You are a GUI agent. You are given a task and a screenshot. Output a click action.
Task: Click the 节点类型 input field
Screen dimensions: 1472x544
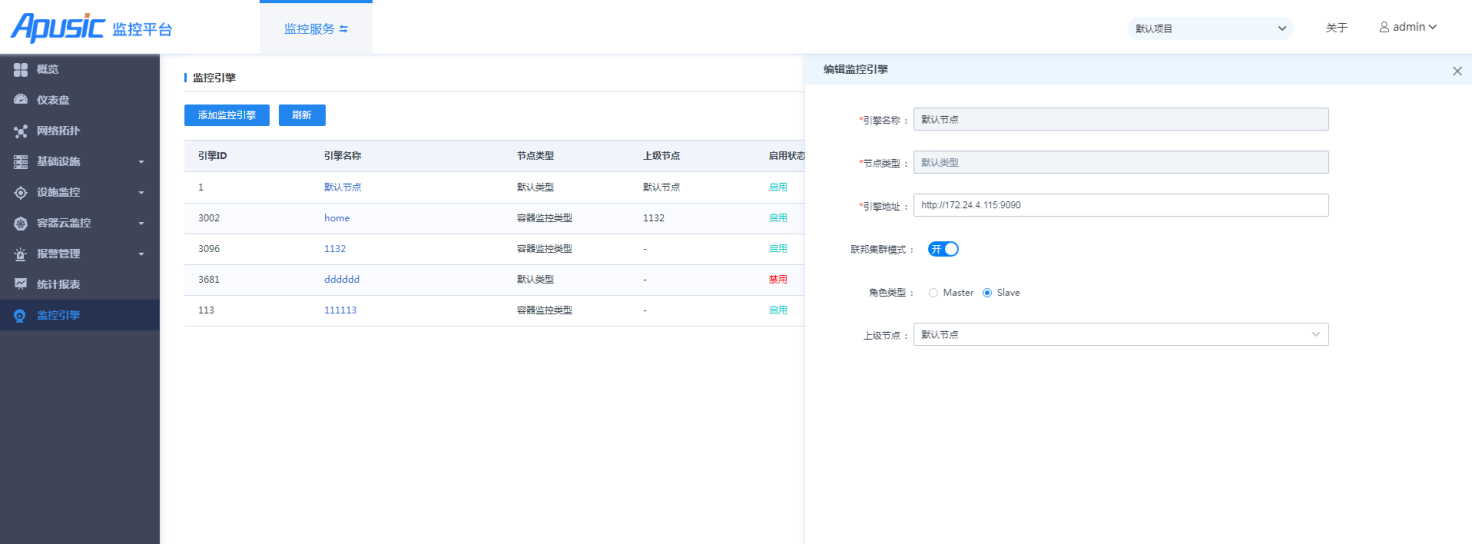pyautogui.click(x=1121, y=162)
